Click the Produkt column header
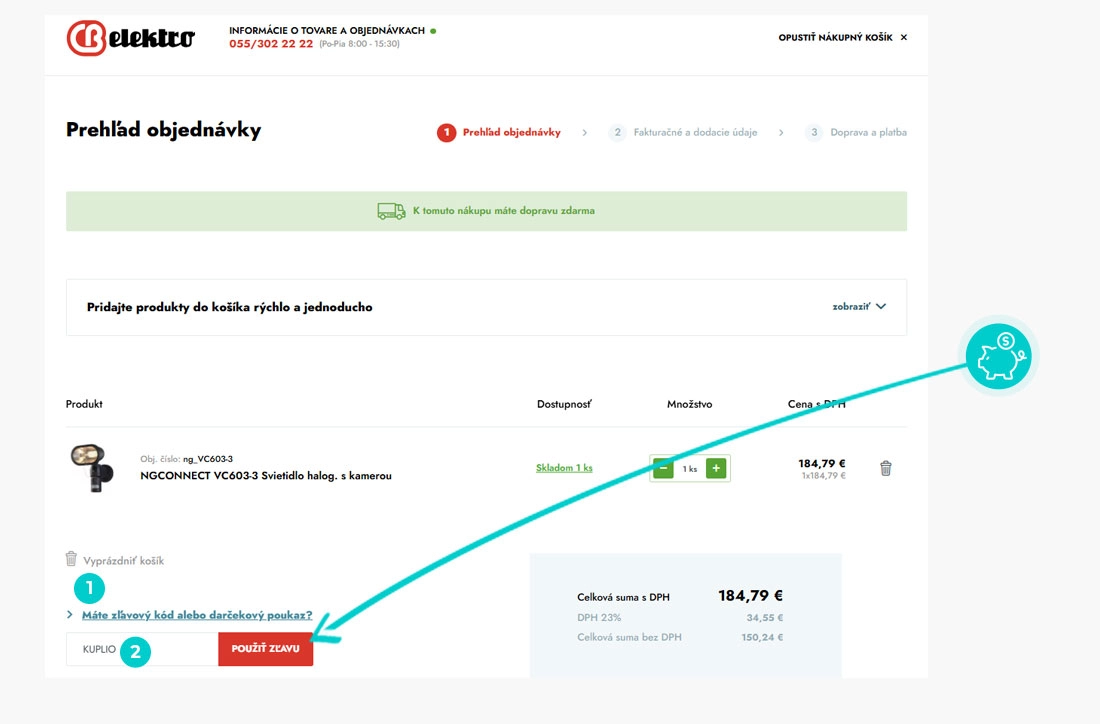The image size is (1100, 724). [x=84, y=404]
